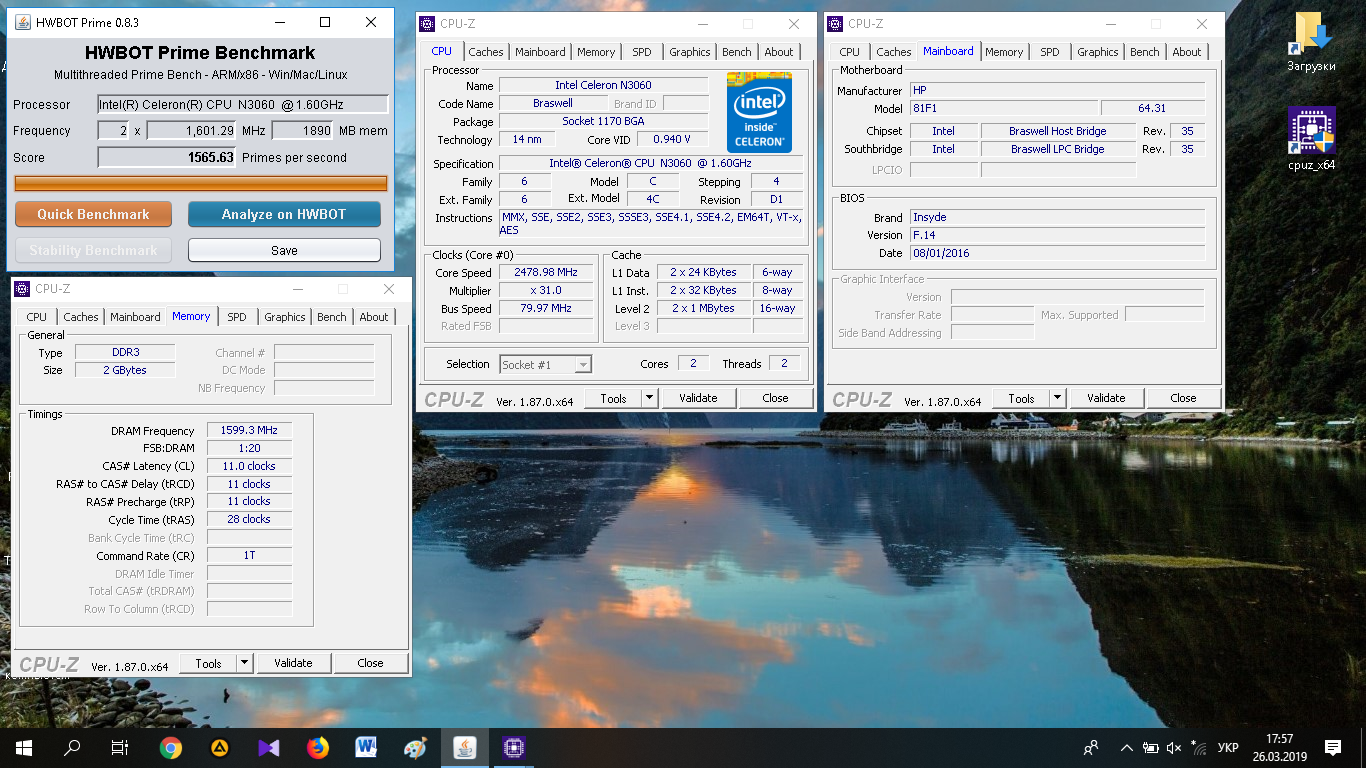Click the Core Speed value 2478.98 MHz
This screenshot has width=1366, height=768.
click(546, 272)
